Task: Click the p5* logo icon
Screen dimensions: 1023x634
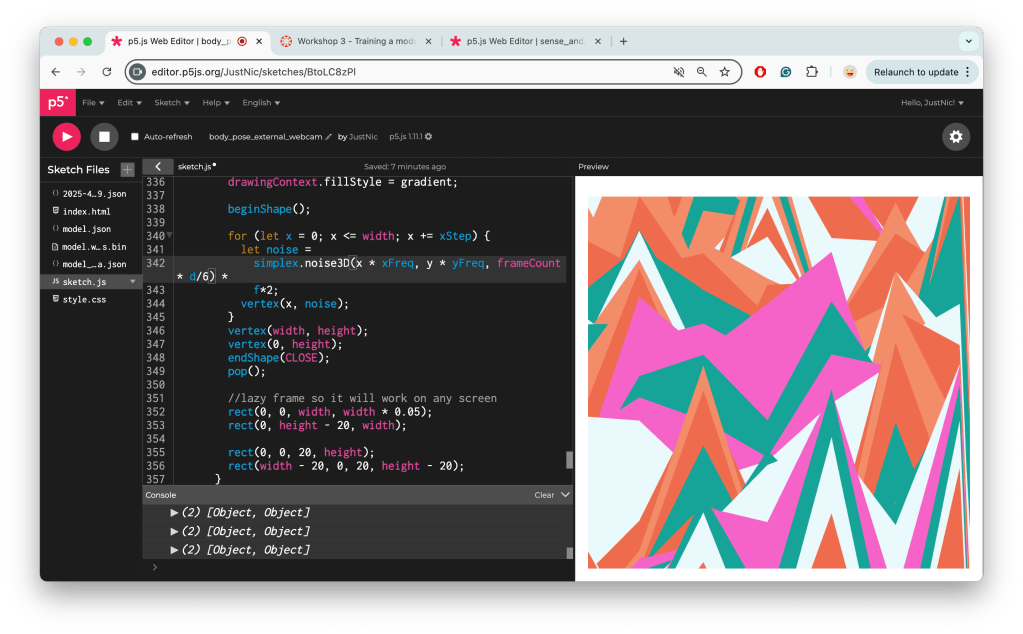Action: coord(57,102)
